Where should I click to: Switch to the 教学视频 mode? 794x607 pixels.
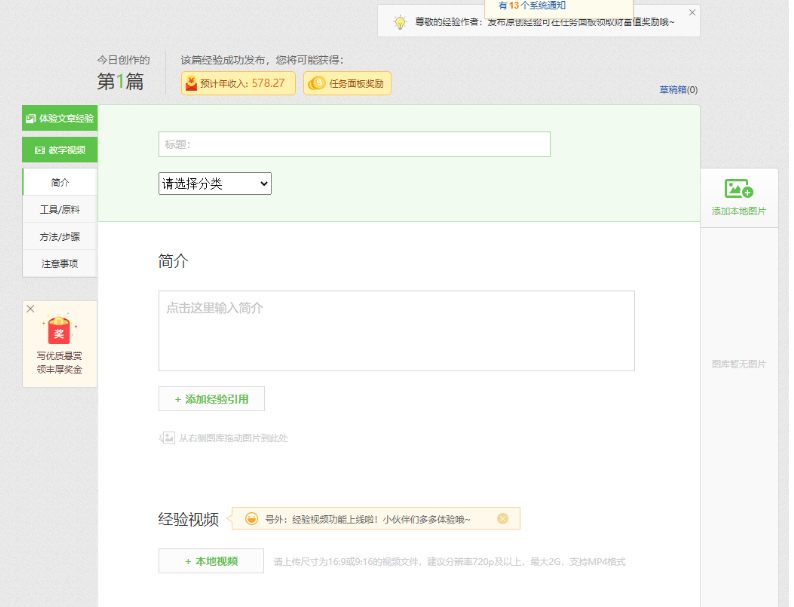coord(60,150)
